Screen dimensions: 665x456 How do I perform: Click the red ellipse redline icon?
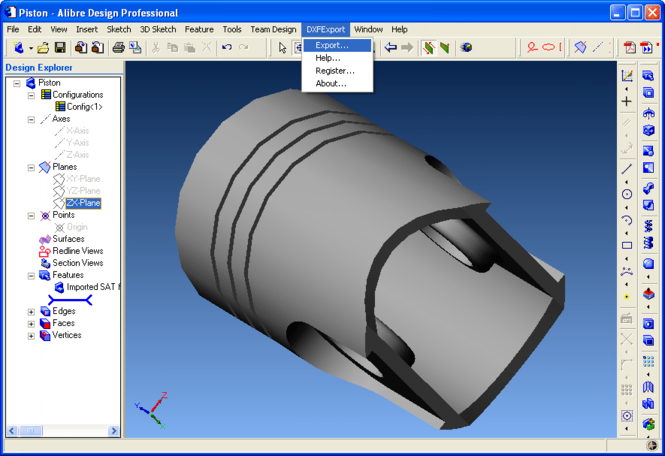pyautogui.click(x=548, y=47)
